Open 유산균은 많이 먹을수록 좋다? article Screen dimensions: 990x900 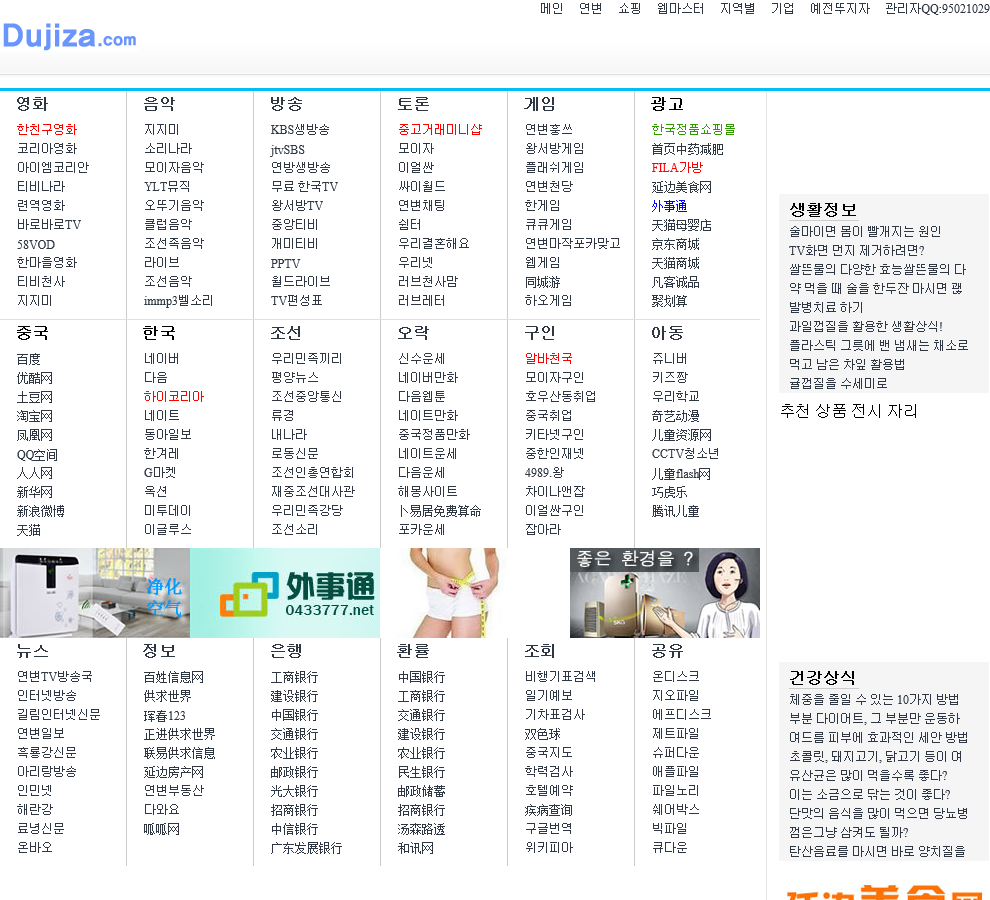[868, 775]
